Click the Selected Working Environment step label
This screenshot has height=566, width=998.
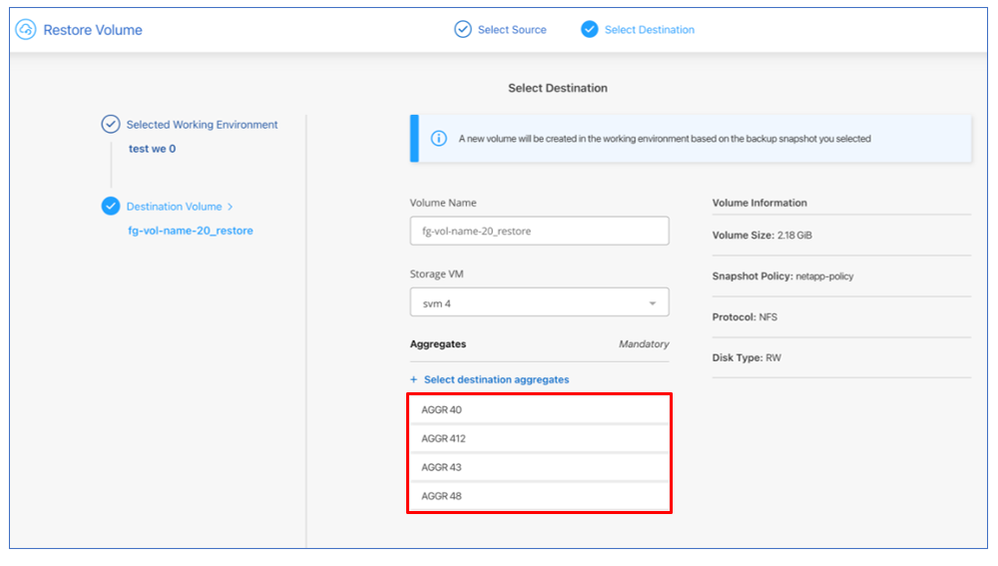tap(202, 125)
